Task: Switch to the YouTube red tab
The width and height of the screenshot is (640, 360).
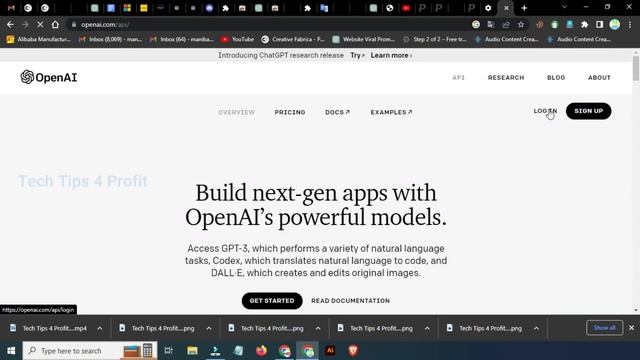Action: click(x=406, y=8)
